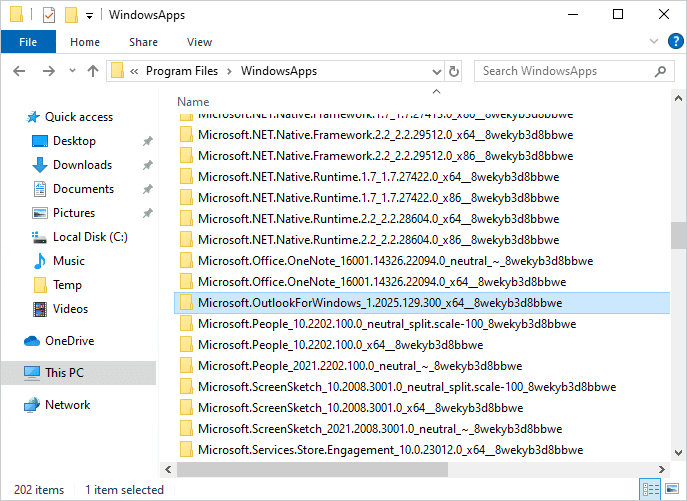Click folder icon of Office.OneNote x64
This screenshot has height=501, width=687.
[x=186, y=282]
